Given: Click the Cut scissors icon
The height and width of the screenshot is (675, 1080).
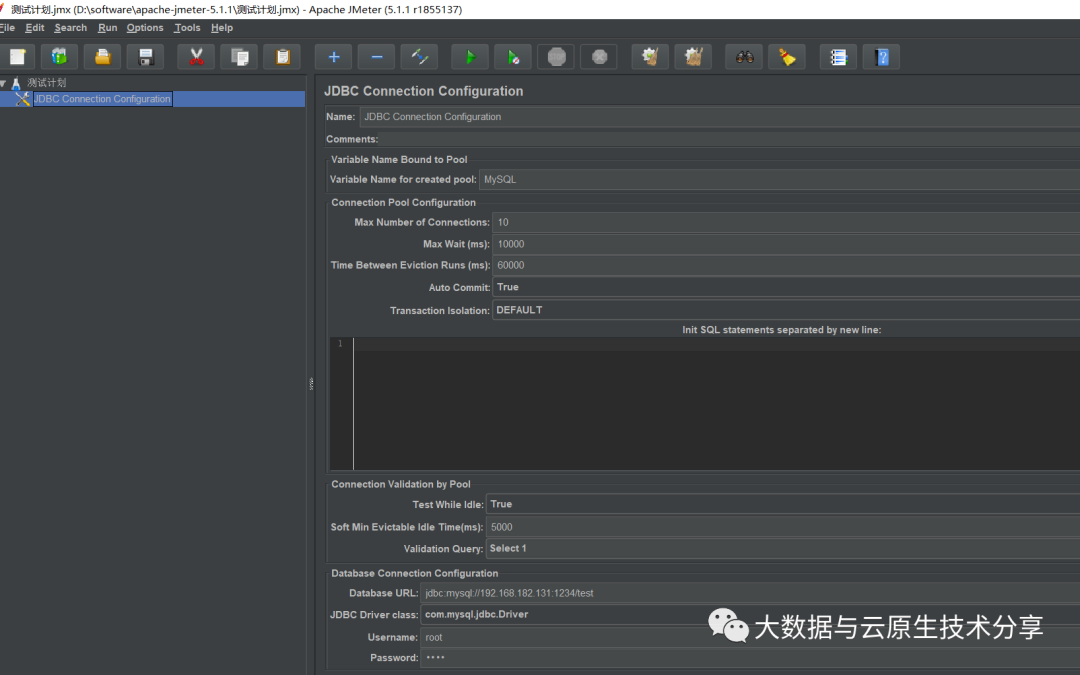Looking at the screenshot, I should (196, 57).
